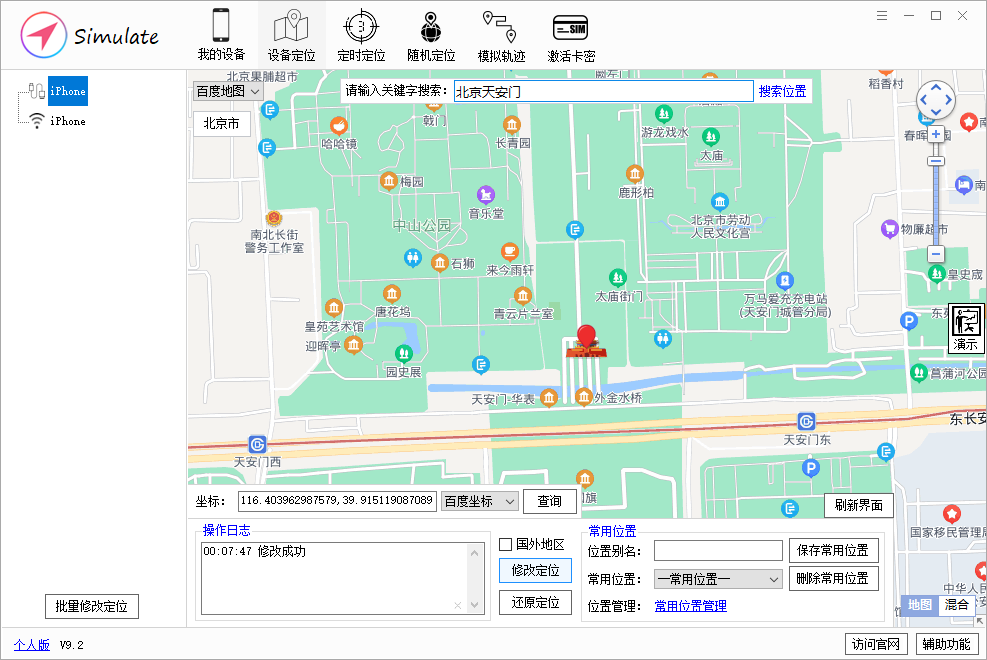This screenshot has width=987, height=660.
Task: Open 百度地图 map source dropdown
Action: [228, 91]
